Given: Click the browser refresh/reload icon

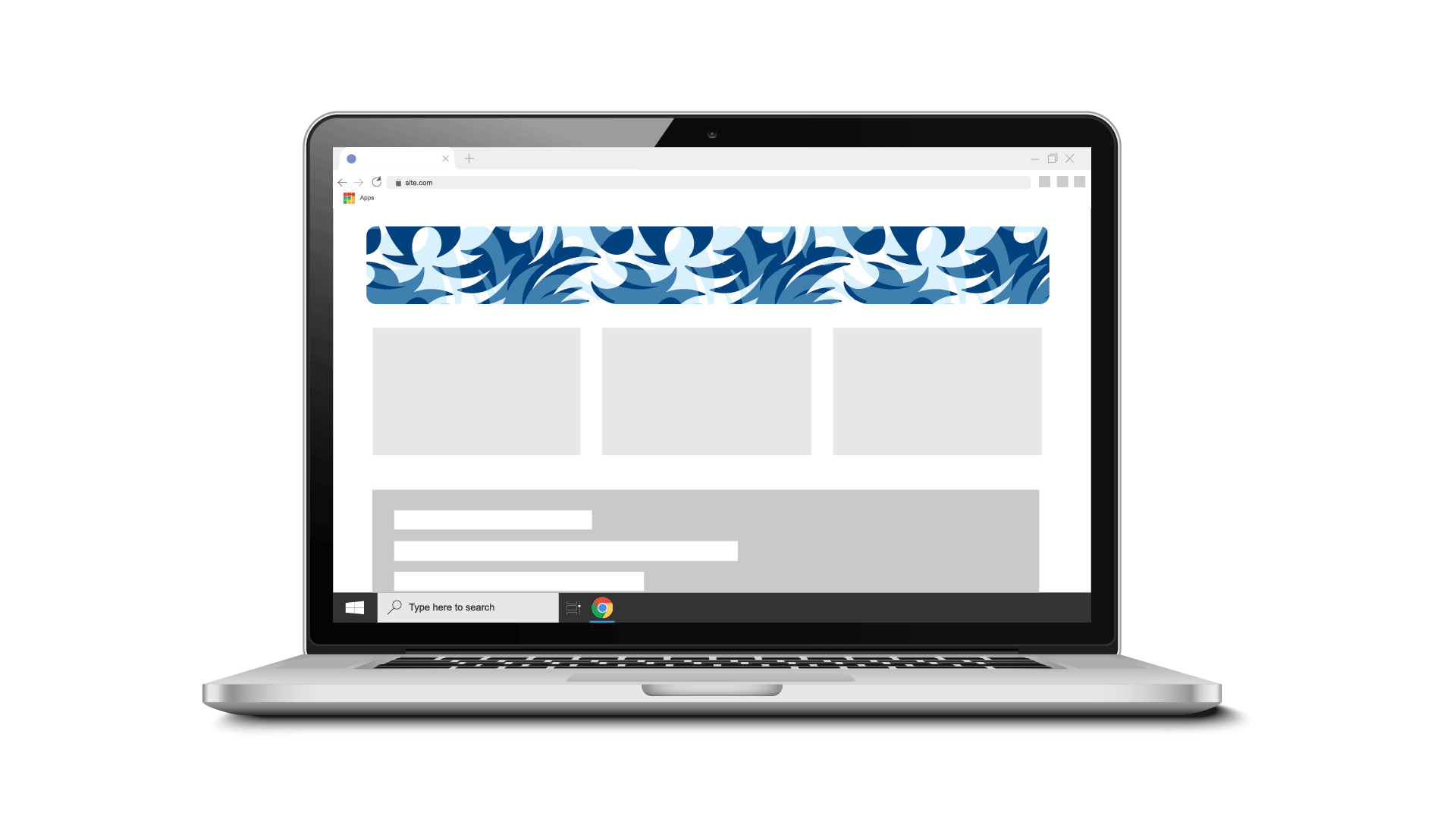Looking at the screenshot, I should tap(377, 181).
